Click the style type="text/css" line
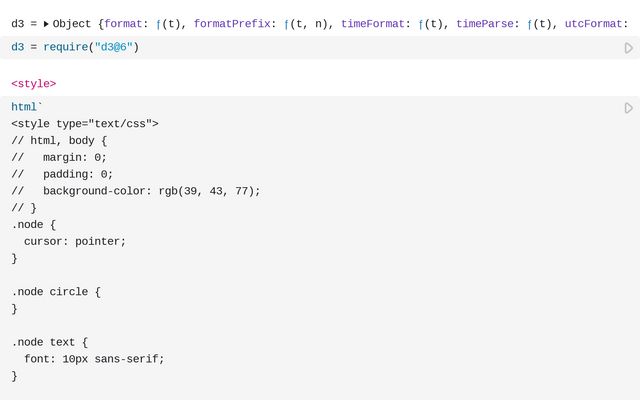The height and width of the screenshot is (400, 640). (x=85, y=124)
